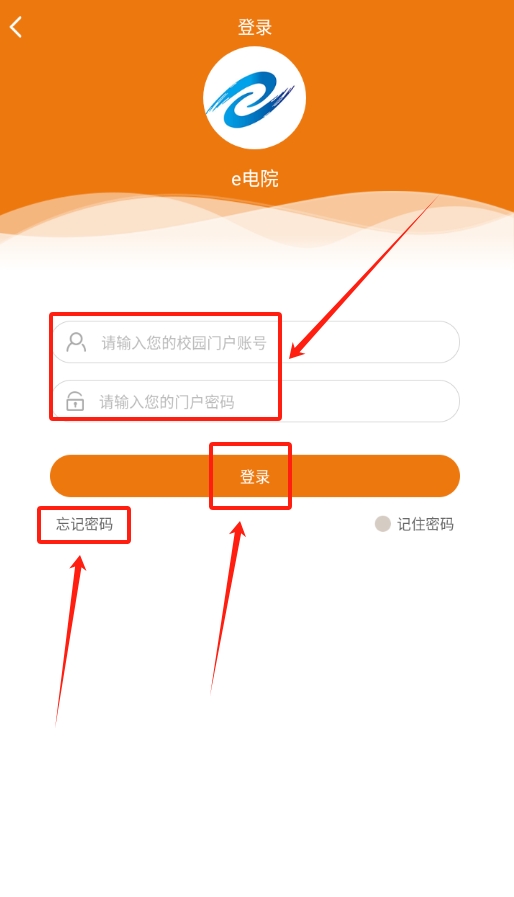
Task: Submit with the orange 登录 button
Action: (255, 476)
